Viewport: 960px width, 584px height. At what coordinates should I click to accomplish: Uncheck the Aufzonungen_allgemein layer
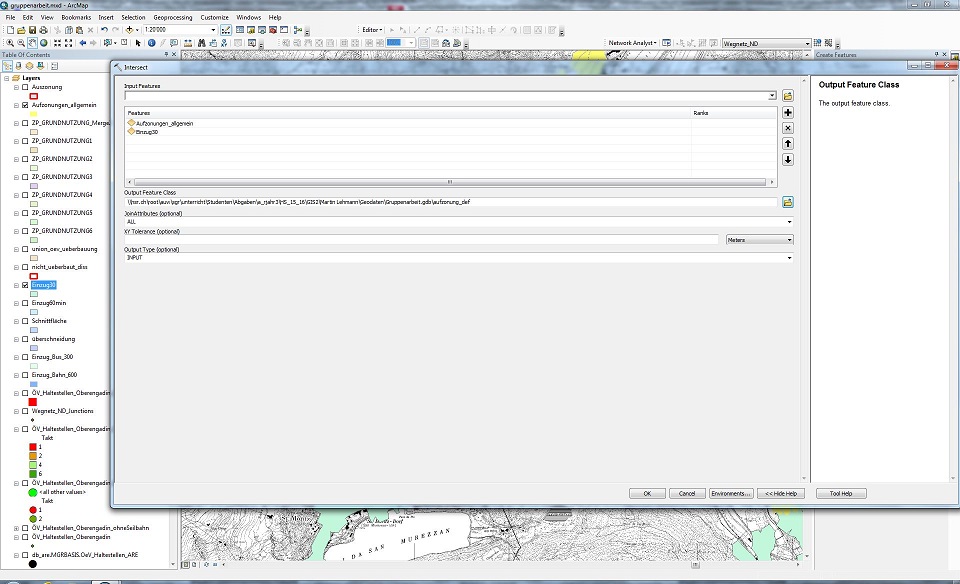[x=25, y=105]
